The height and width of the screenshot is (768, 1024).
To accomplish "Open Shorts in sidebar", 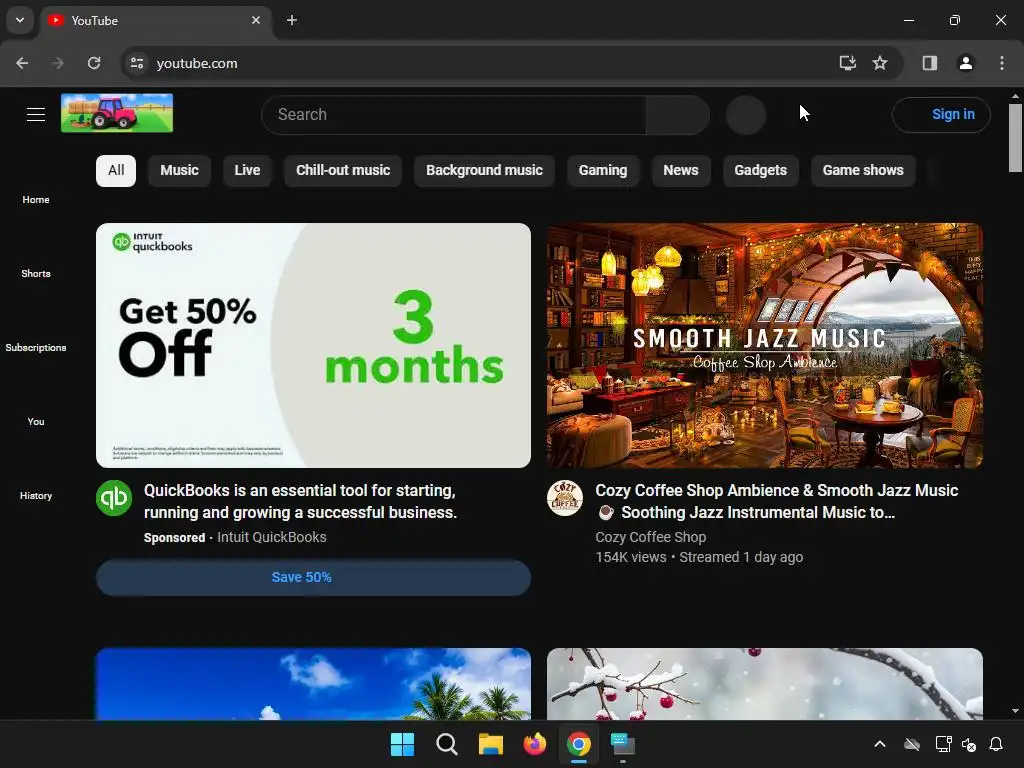I will pos(36,274).
